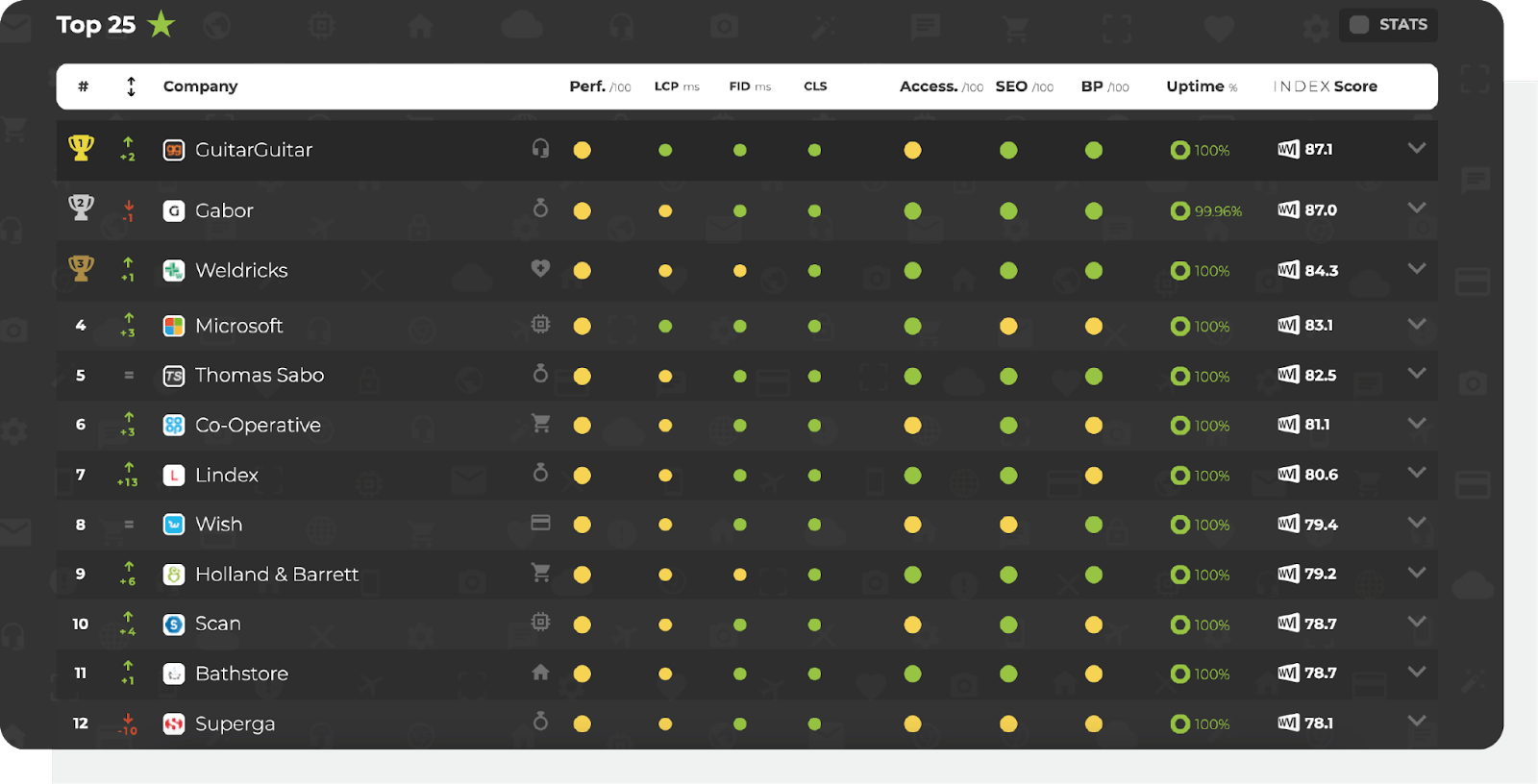
Task: Click the credit card icon for Wish
Action: coord(541,523)
